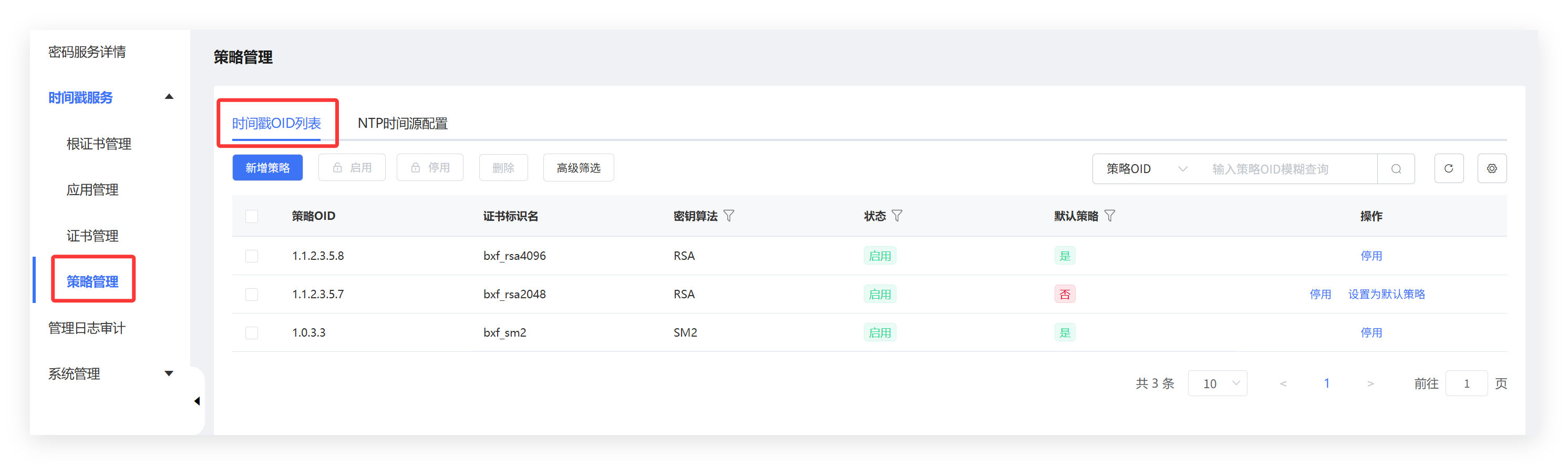Click 停用 link for the bxf_sm2 row
The width and height of the screenshot is (1568, 465).
[1371, 333]
